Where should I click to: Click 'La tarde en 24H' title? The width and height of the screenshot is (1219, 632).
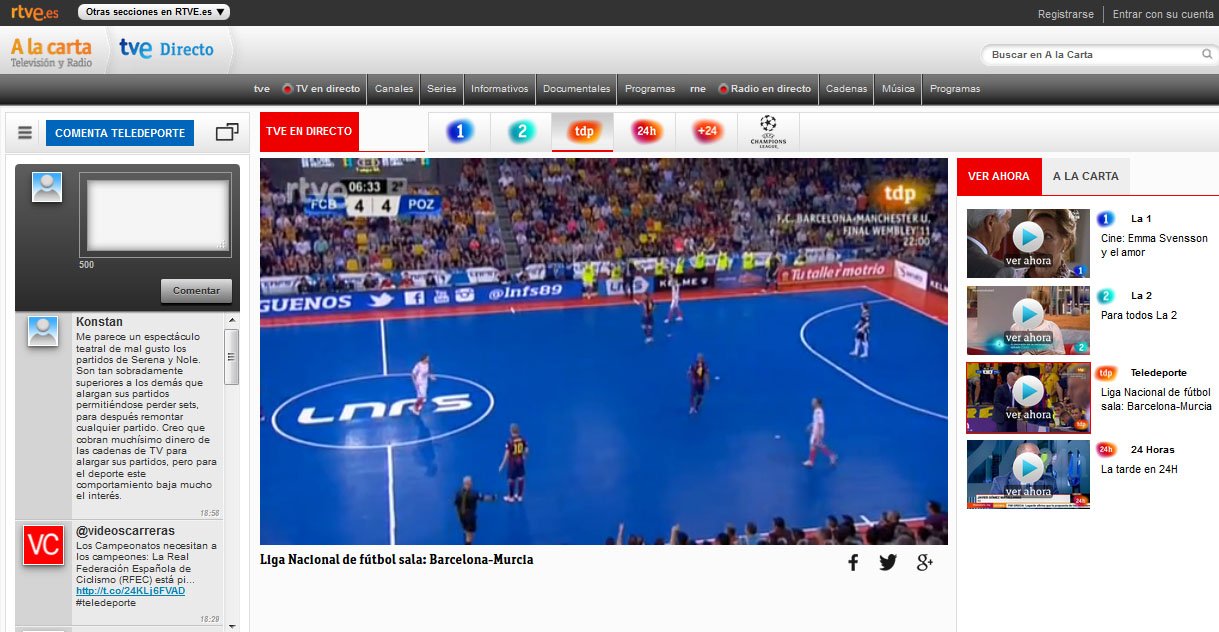[1140, 469]
